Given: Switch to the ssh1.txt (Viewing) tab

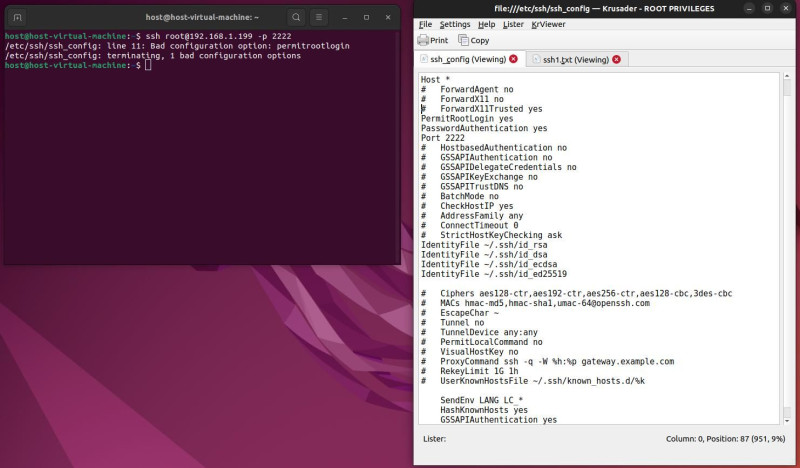Looking at the screenshot, I should [576, 60].
